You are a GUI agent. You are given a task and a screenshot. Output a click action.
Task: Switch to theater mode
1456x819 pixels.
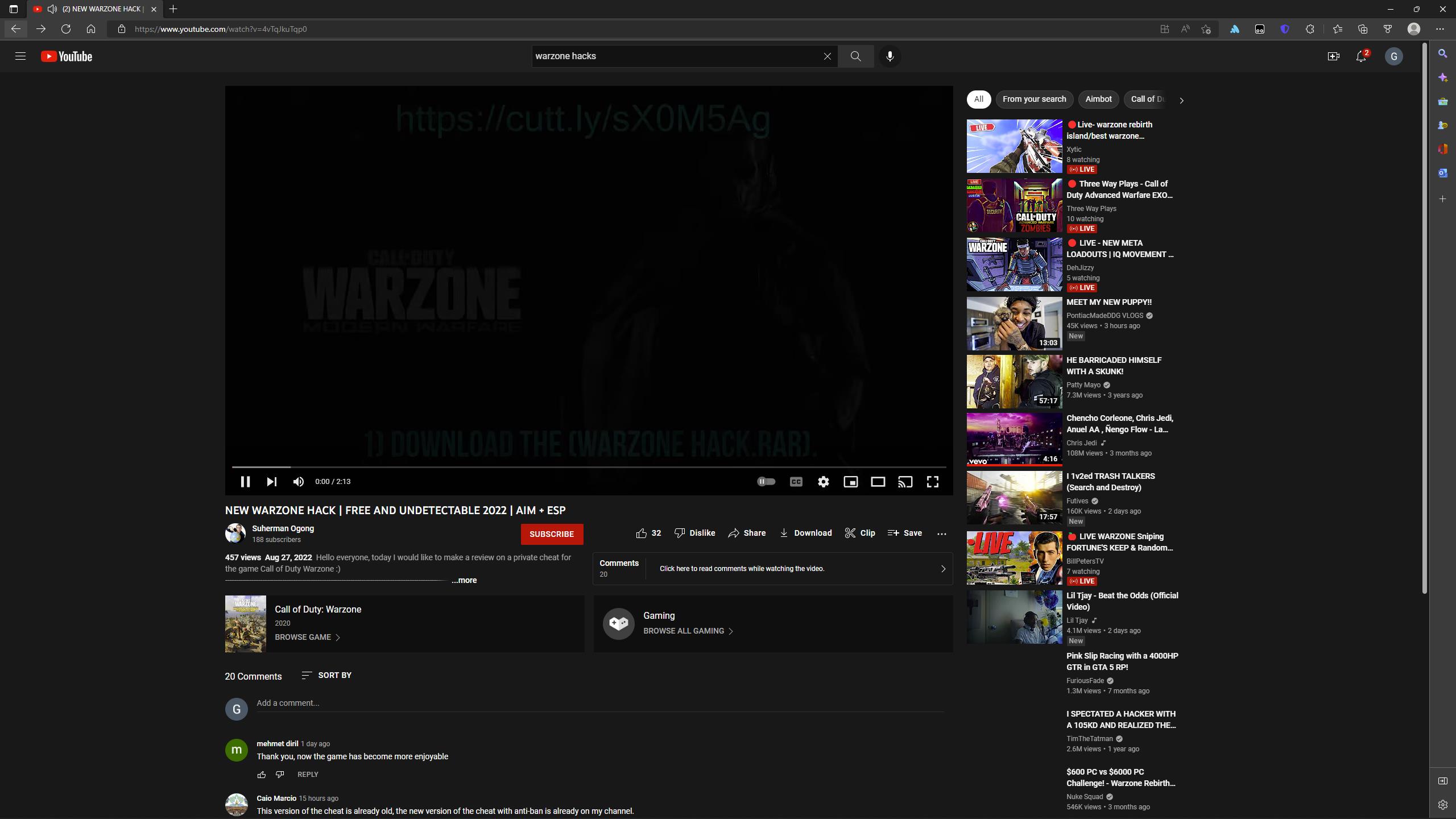click(878, 482)
